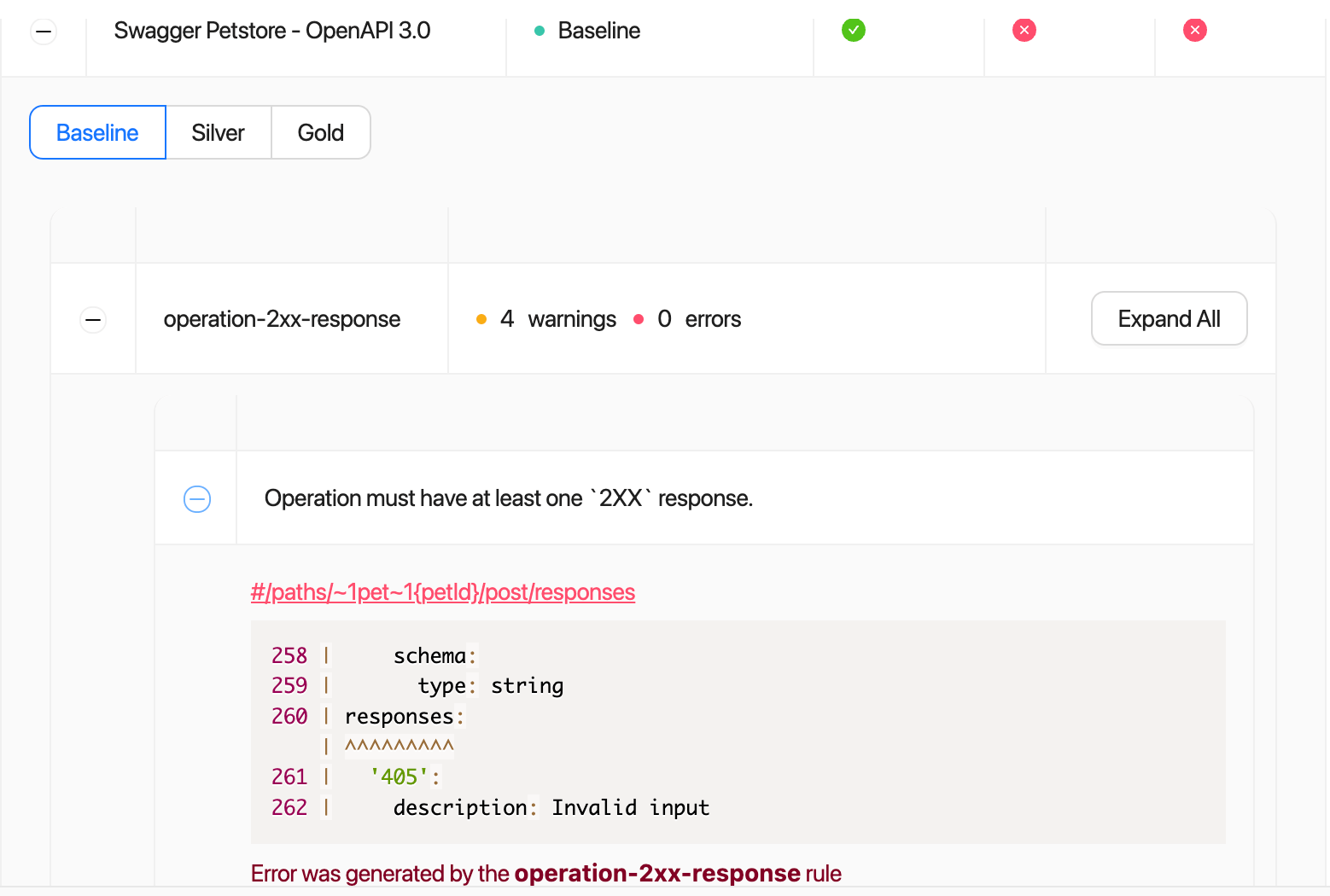Click the 'Operation must have at least one 2XX response' text
The width and height of the screenshot is (1330, 896).
509,498
